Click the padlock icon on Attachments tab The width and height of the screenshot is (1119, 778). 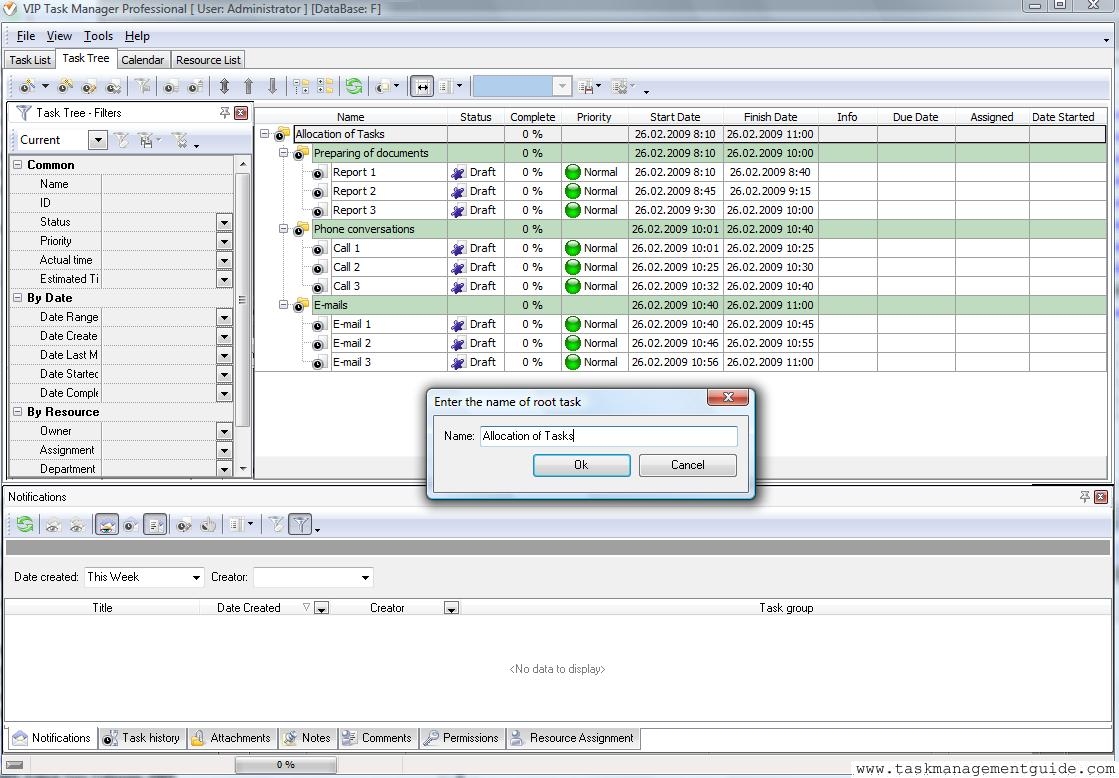(198, 738)
